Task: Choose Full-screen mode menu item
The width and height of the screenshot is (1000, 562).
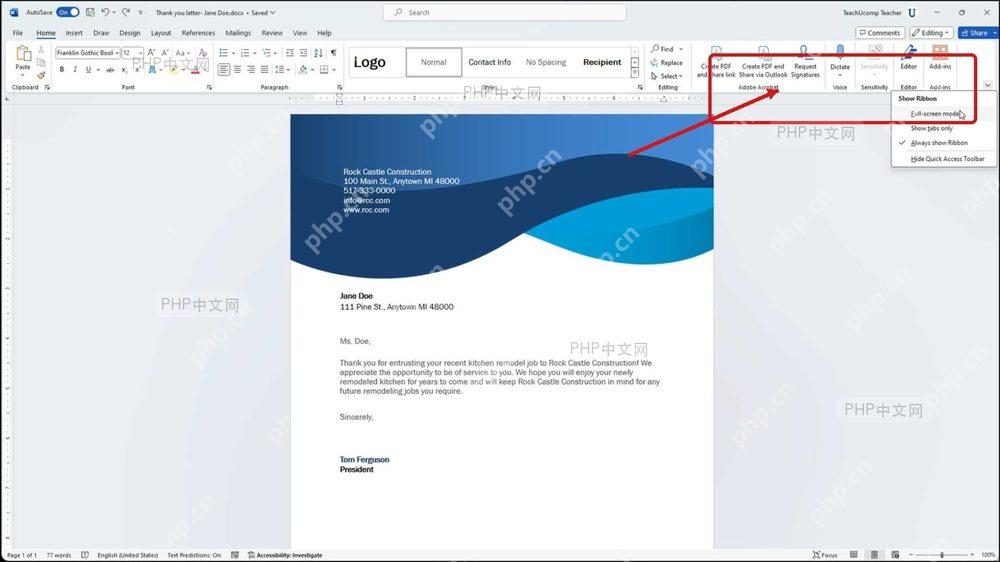Action: tap(944, 114)
